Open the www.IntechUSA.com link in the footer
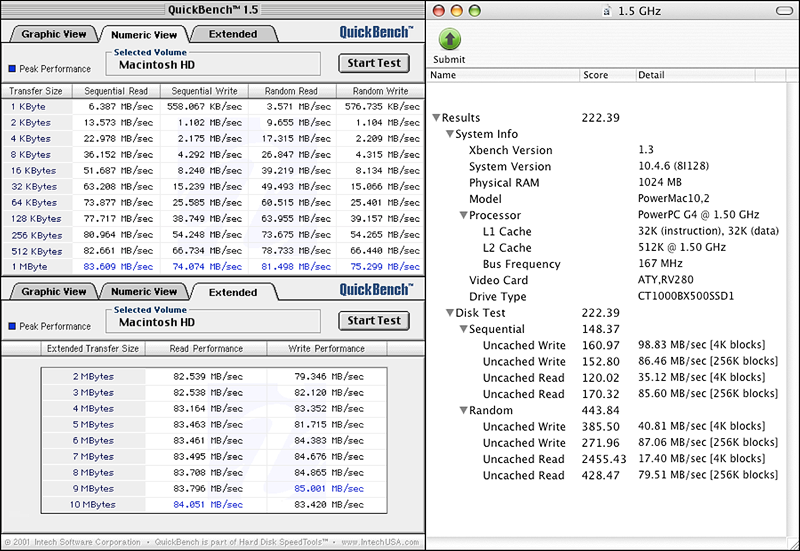The width and height of the screenshot is (800, 551). click(x=378, y=542)
